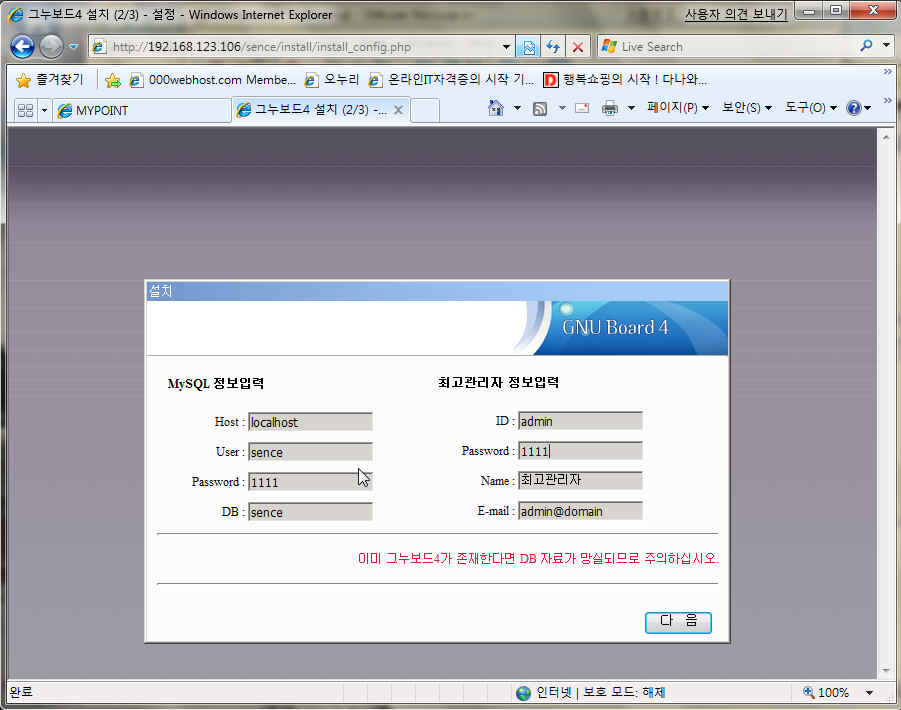Screen dimensions: 901x710
Task: Open the recent pages dropdown beside Forward
Action: tap(74, 47)
